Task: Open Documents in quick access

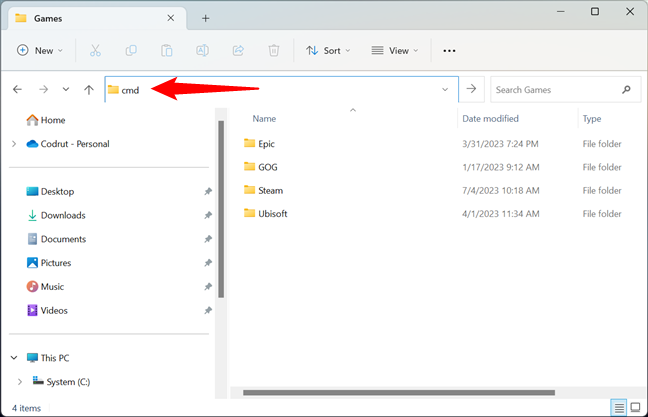Action: (x=56, y=239)
